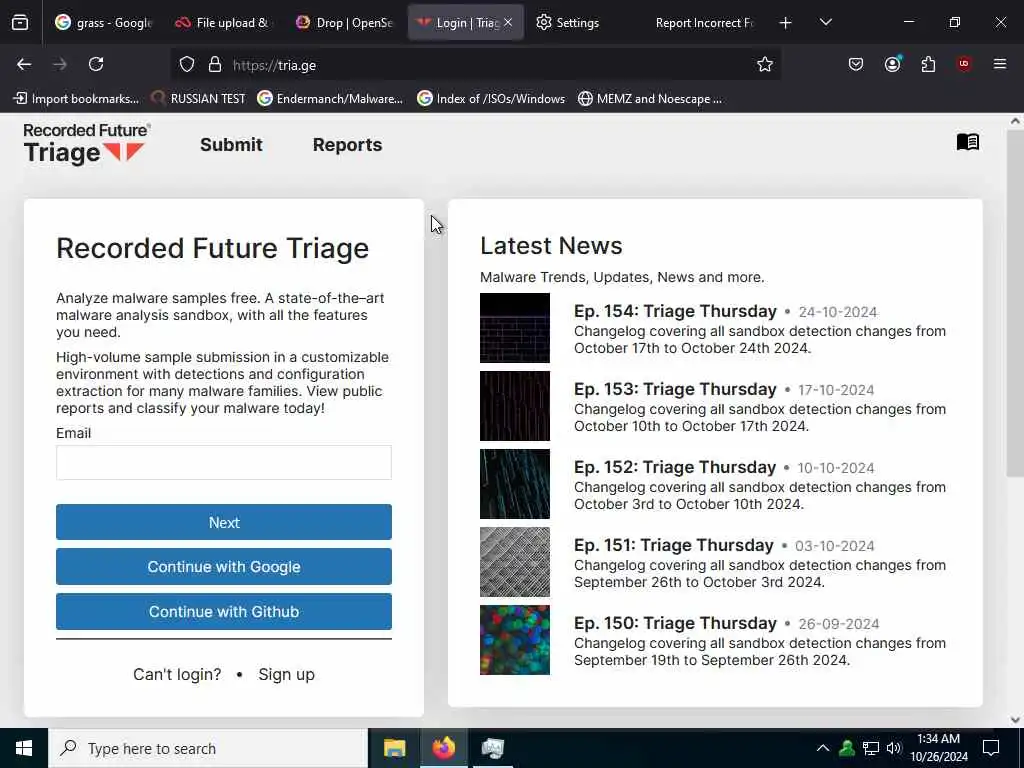The image size is (1024, 768).
Task: Open thumbnail for Ep. 154 news
Action: [515, 328]
